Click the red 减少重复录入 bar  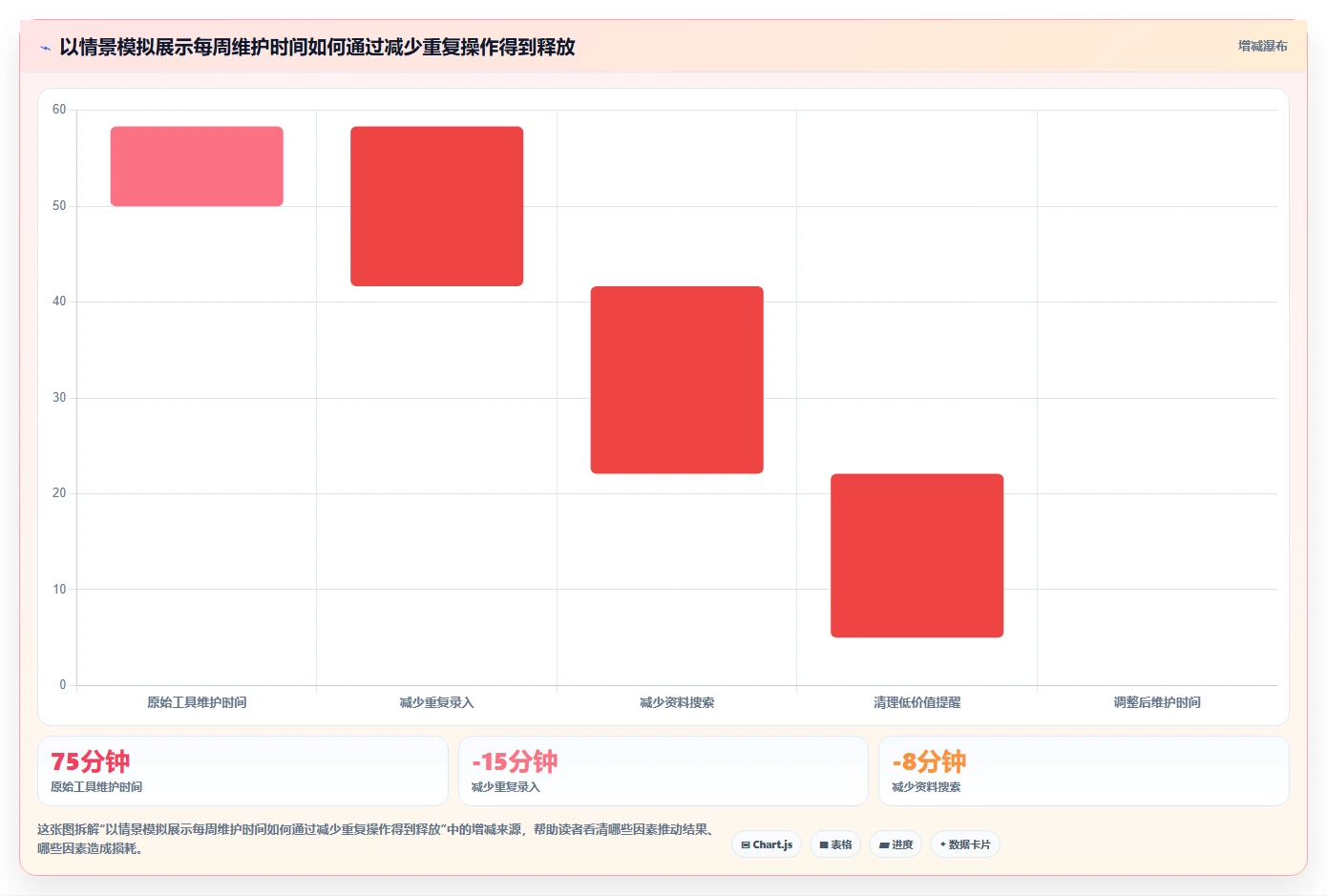(436, 206)
